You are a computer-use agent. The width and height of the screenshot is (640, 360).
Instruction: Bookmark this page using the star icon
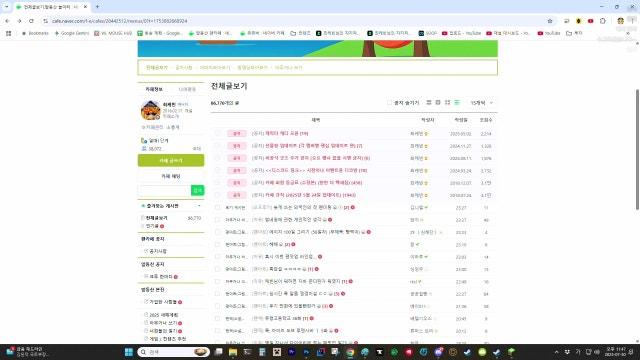point(550,21)
